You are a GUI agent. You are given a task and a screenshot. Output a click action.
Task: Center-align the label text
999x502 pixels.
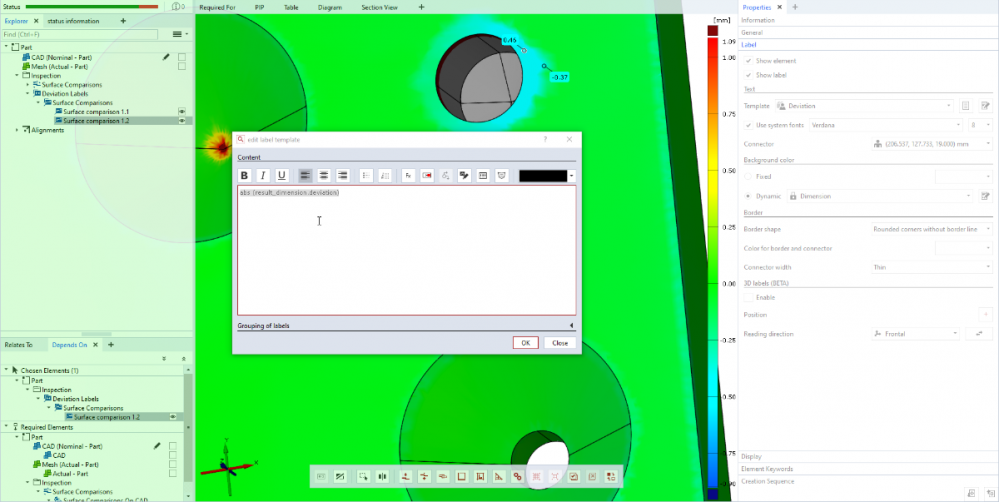pyautogui.click(x=324, y=176)
